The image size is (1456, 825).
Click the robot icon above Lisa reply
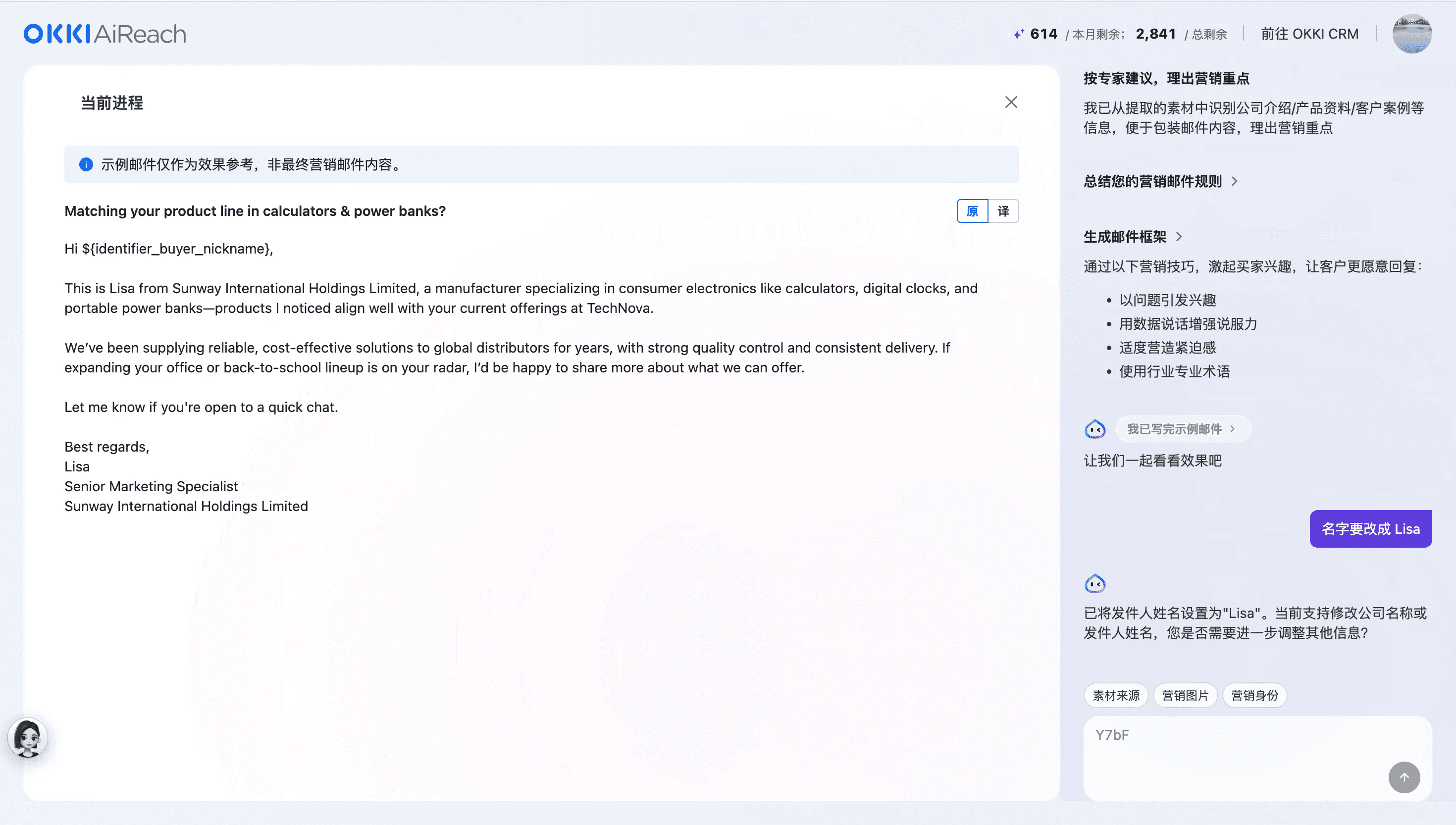coord(1094,584)
